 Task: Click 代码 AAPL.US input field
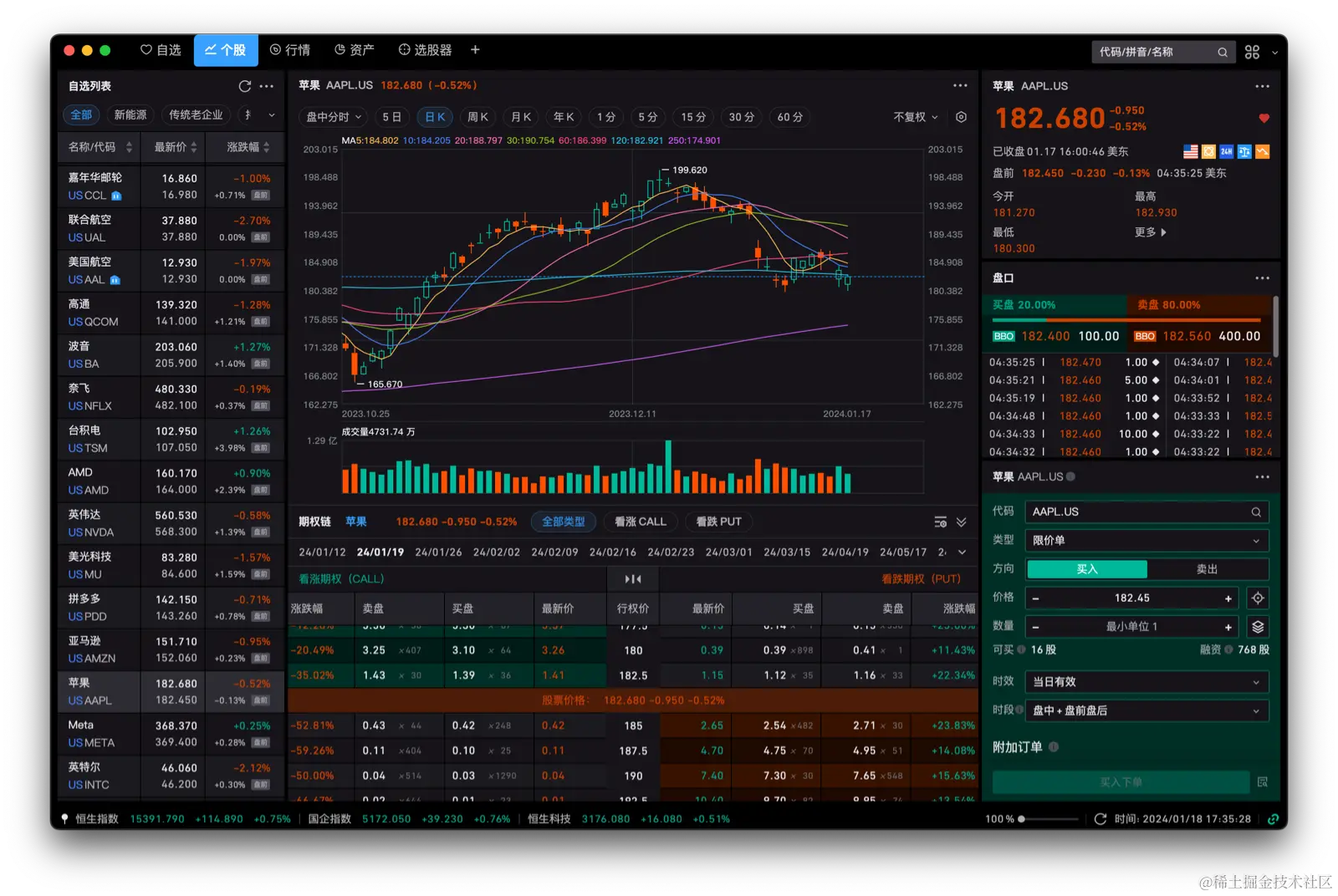[x=1147, y=512]
